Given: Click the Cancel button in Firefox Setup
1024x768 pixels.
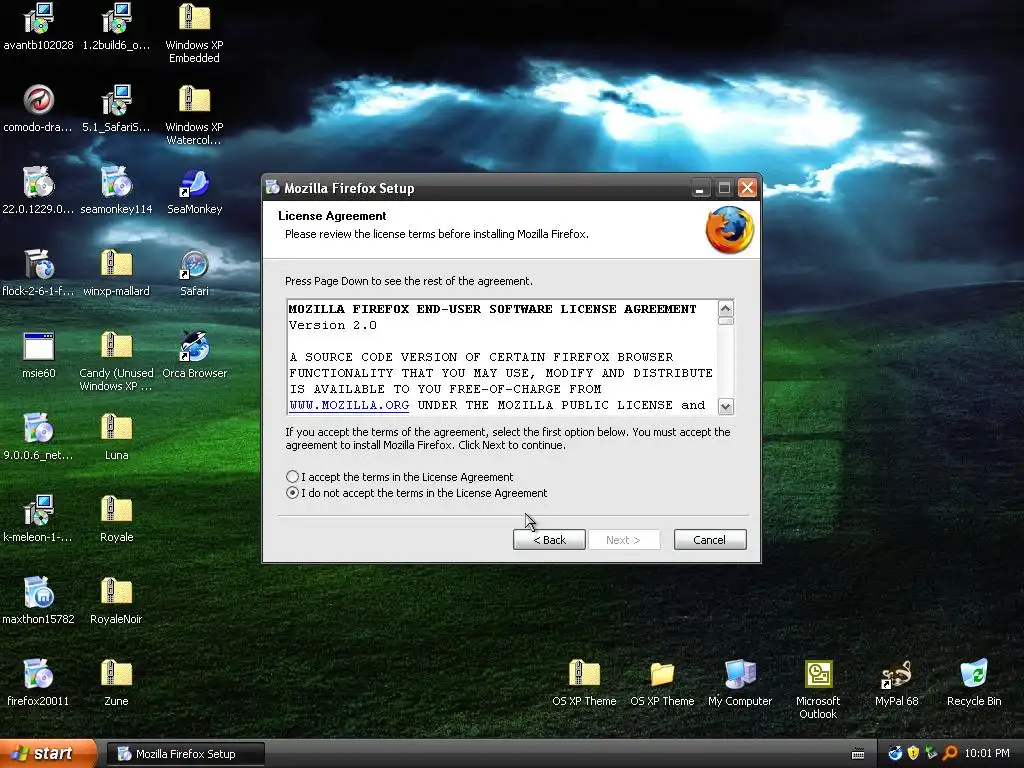Looking at the screenshot, I should click(x=710, y=539).
